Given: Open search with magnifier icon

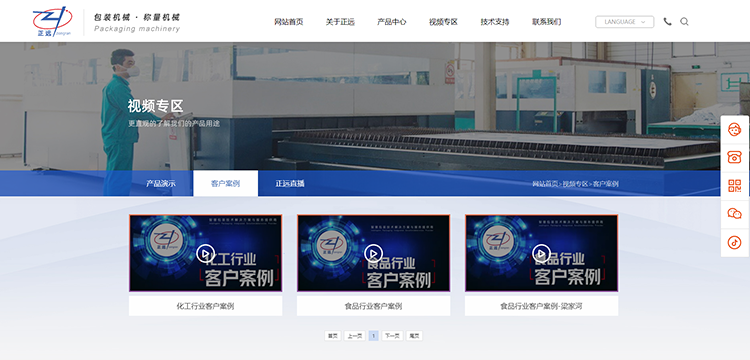Looking at the screenshot, I should (684, 22).
